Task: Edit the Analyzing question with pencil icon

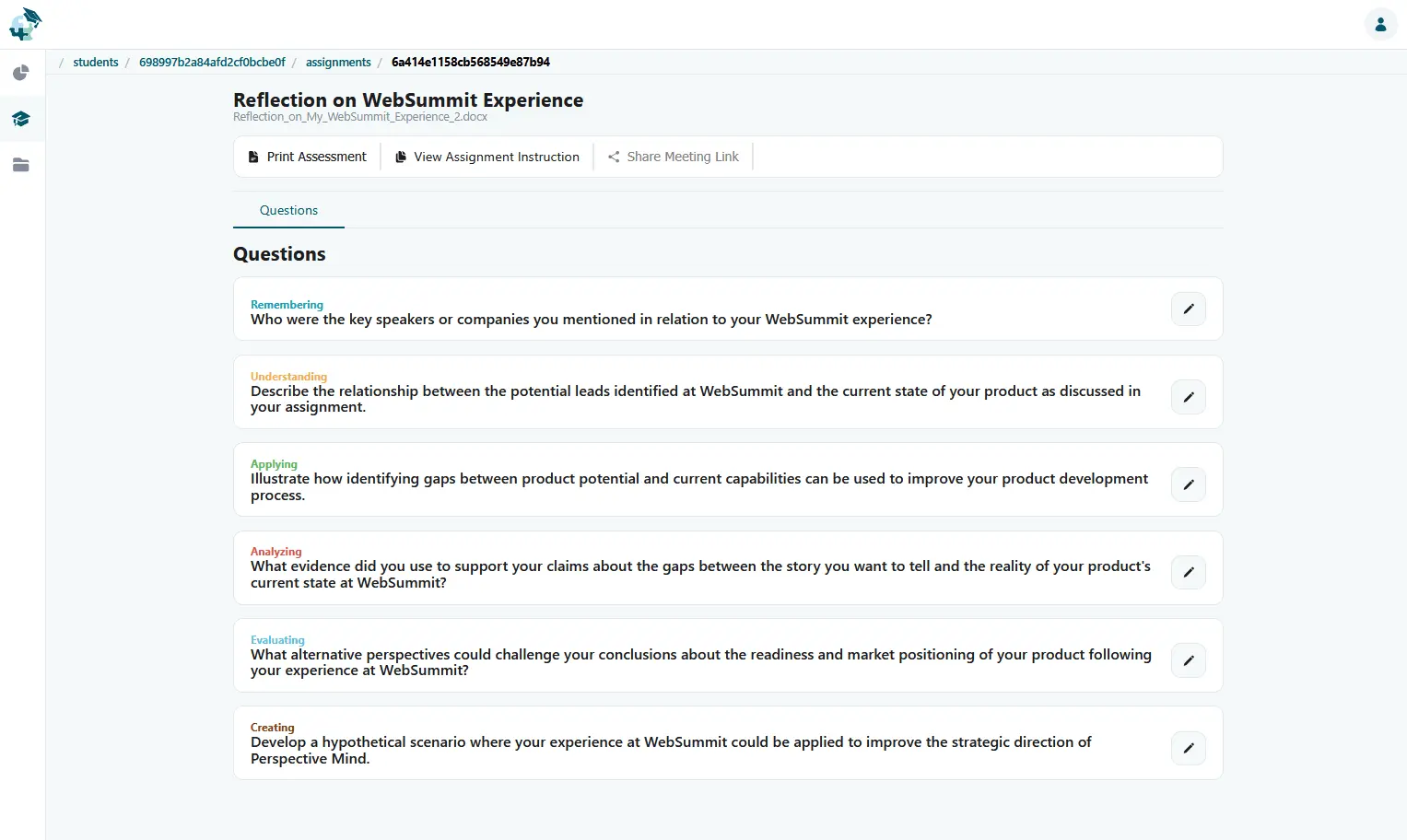Action: [1189, 573]
